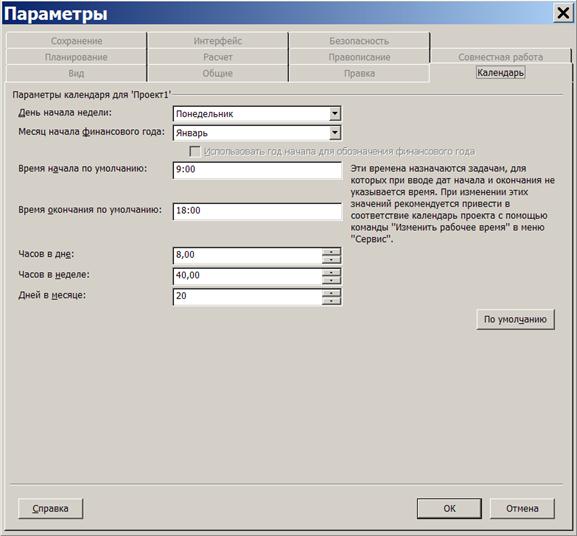
Task: Toggle the Использовать год начала checkbox
Action: pos(194,151)
